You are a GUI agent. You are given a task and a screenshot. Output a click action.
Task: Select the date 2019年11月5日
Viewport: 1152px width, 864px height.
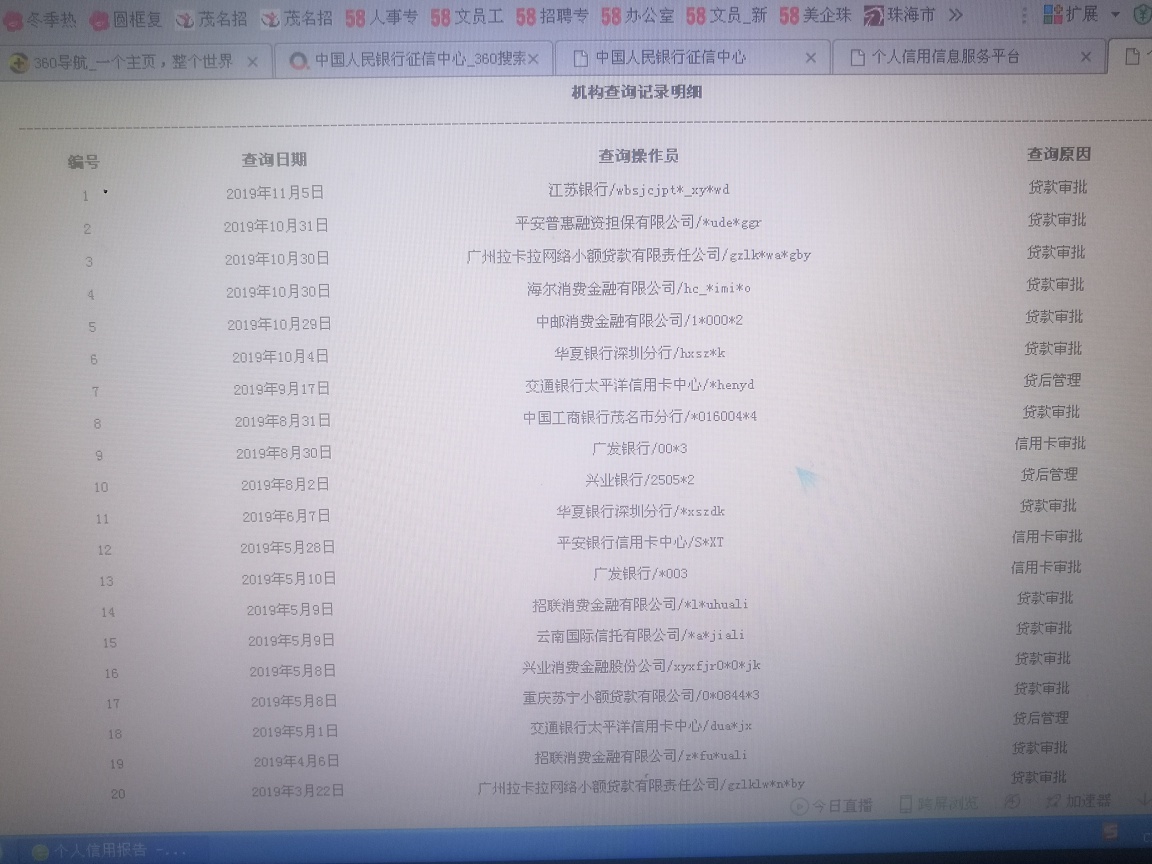pos(275,192)
